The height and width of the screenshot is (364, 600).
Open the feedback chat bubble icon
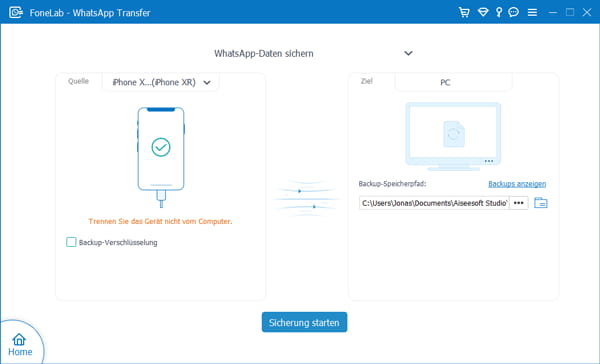(x=514, y=12)
